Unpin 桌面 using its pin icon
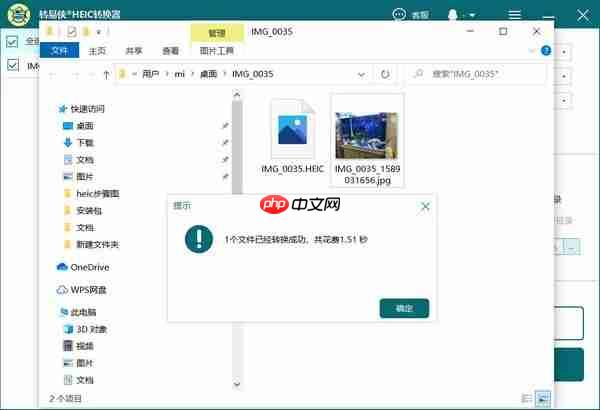 coord(225,126)
